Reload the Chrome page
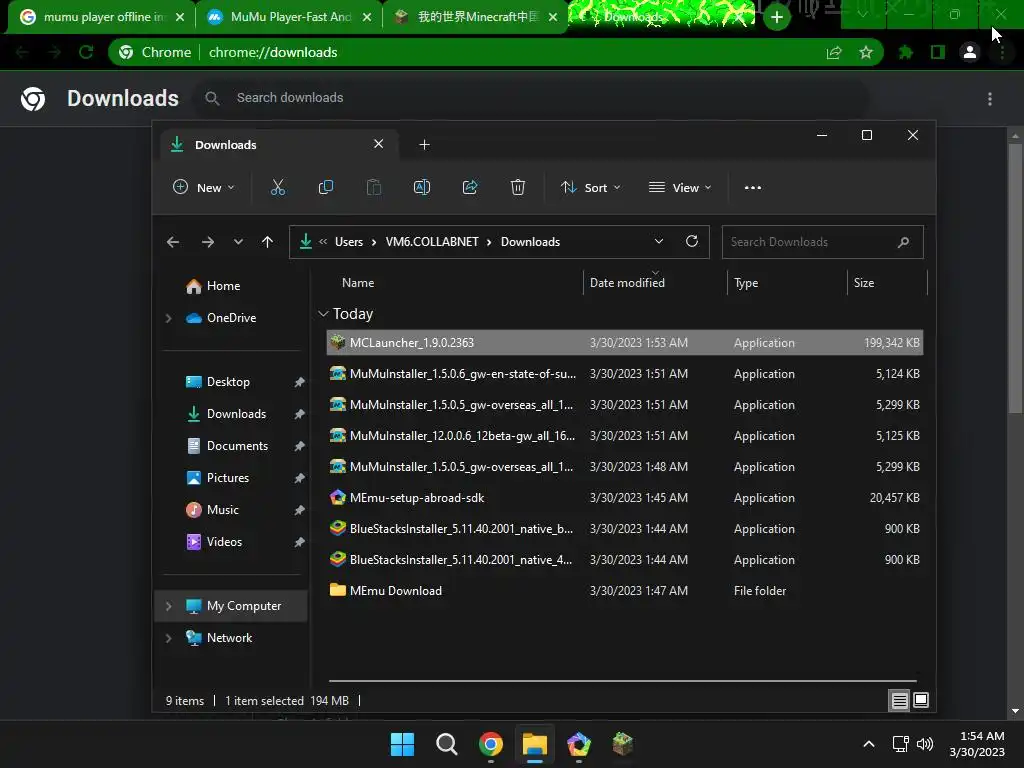This screenshot has height=768, width=1024. coord(86,52)
